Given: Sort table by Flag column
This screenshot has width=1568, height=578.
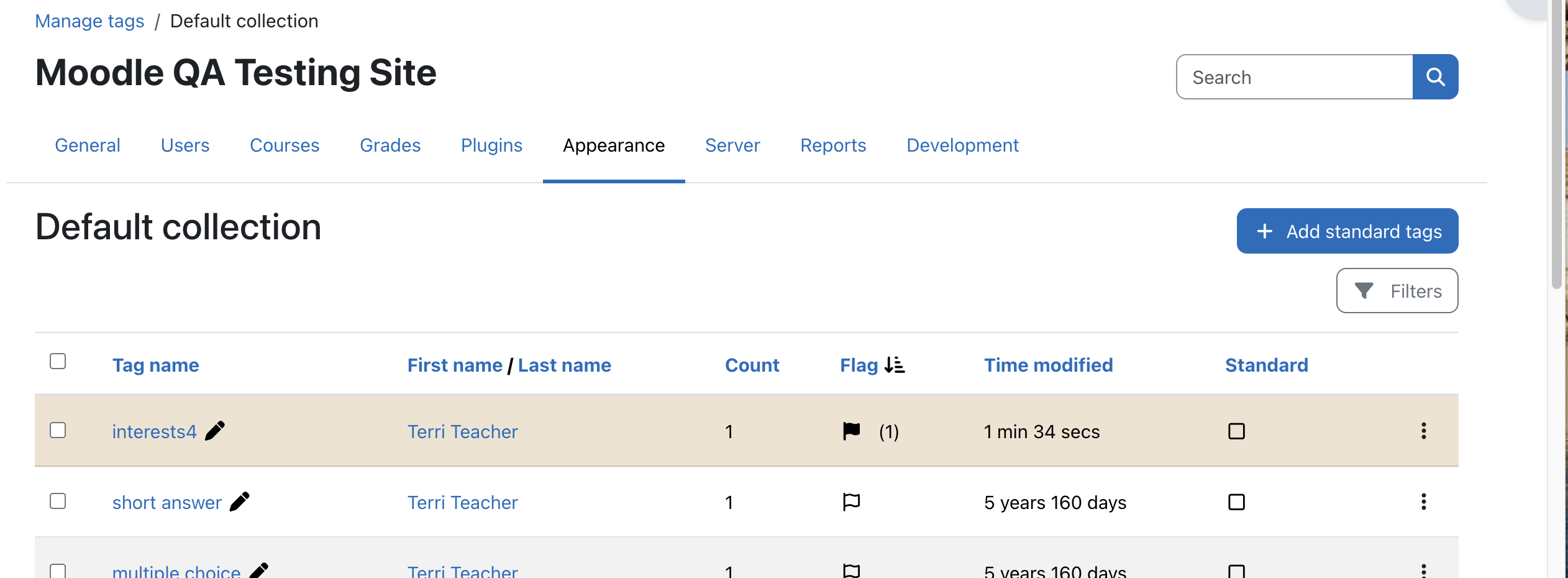Looking at the screenshot, I should [x=859, y=365].
